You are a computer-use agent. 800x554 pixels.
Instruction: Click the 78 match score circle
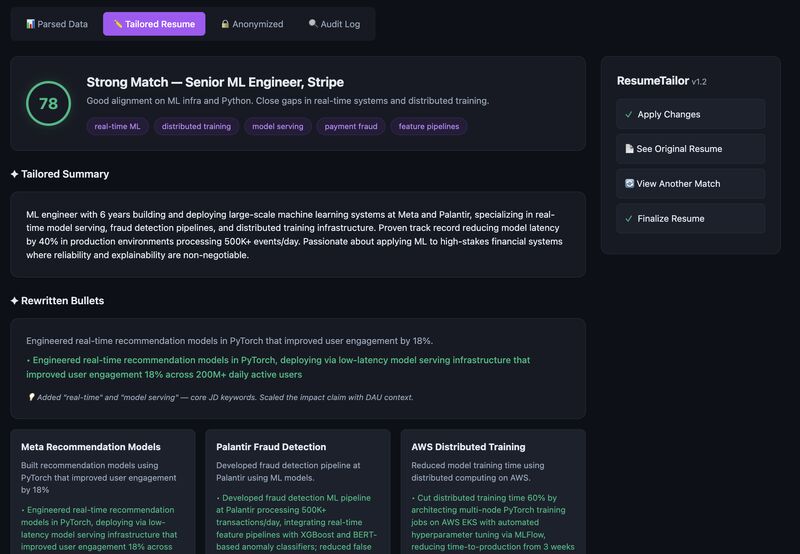(48, 103)
